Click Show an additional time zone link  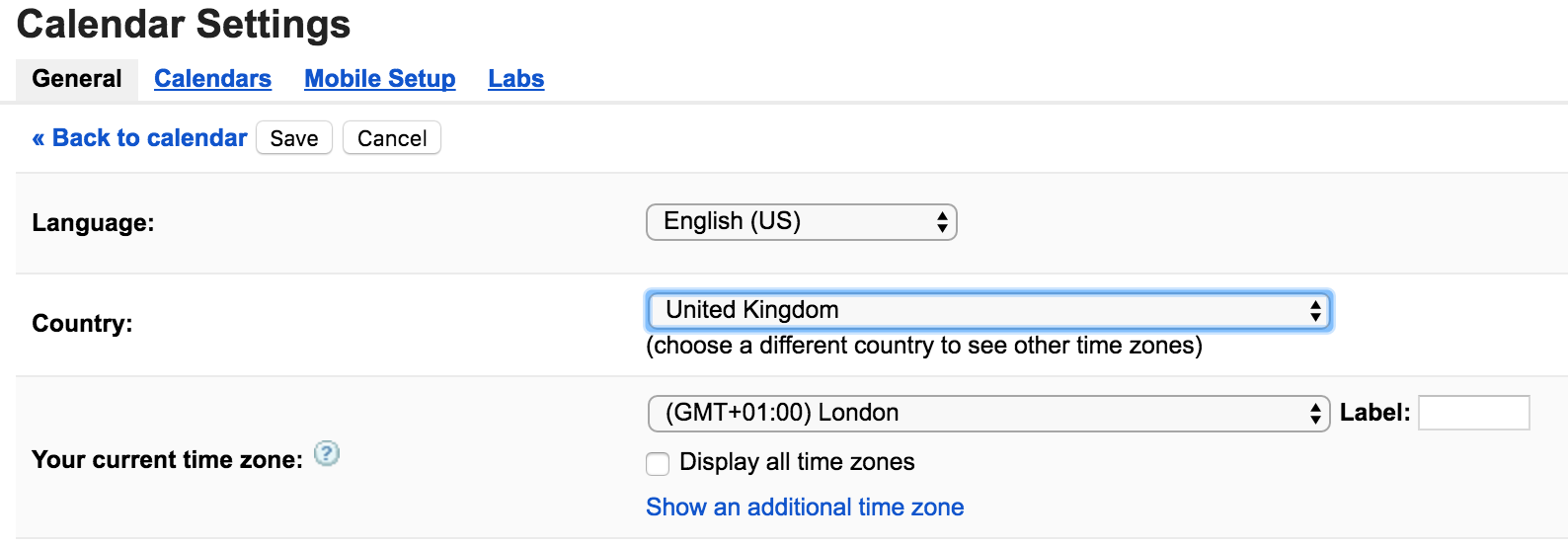point(805,508)
